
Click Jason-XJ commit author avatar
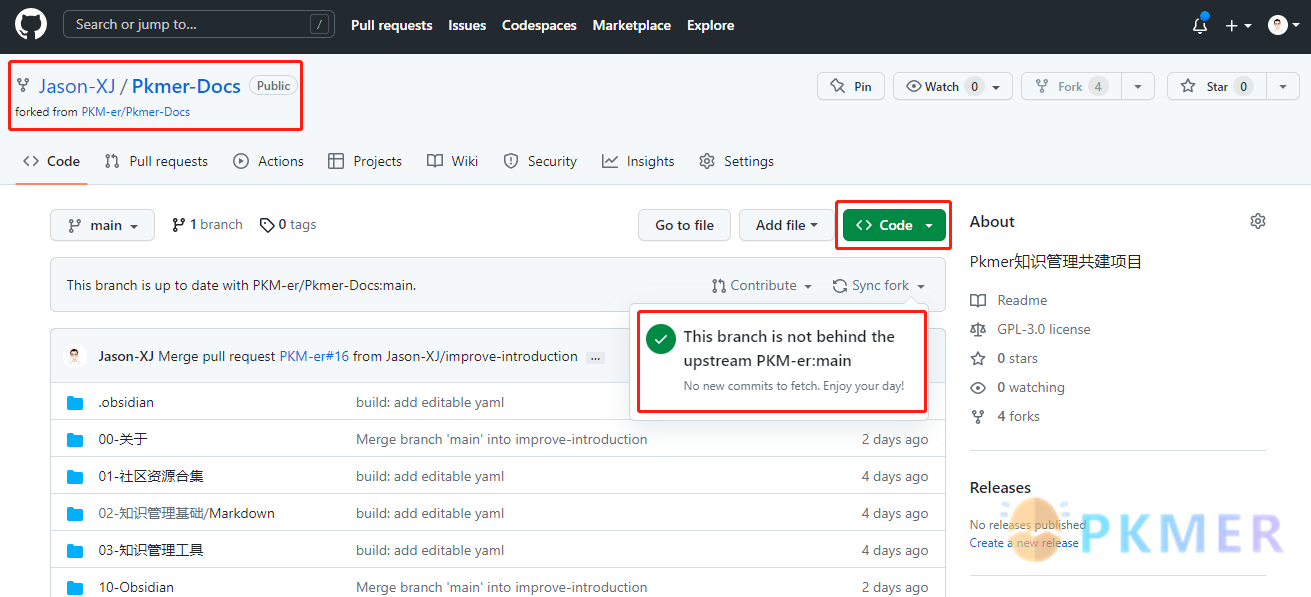pyautogui.click(x=75, y=356)
